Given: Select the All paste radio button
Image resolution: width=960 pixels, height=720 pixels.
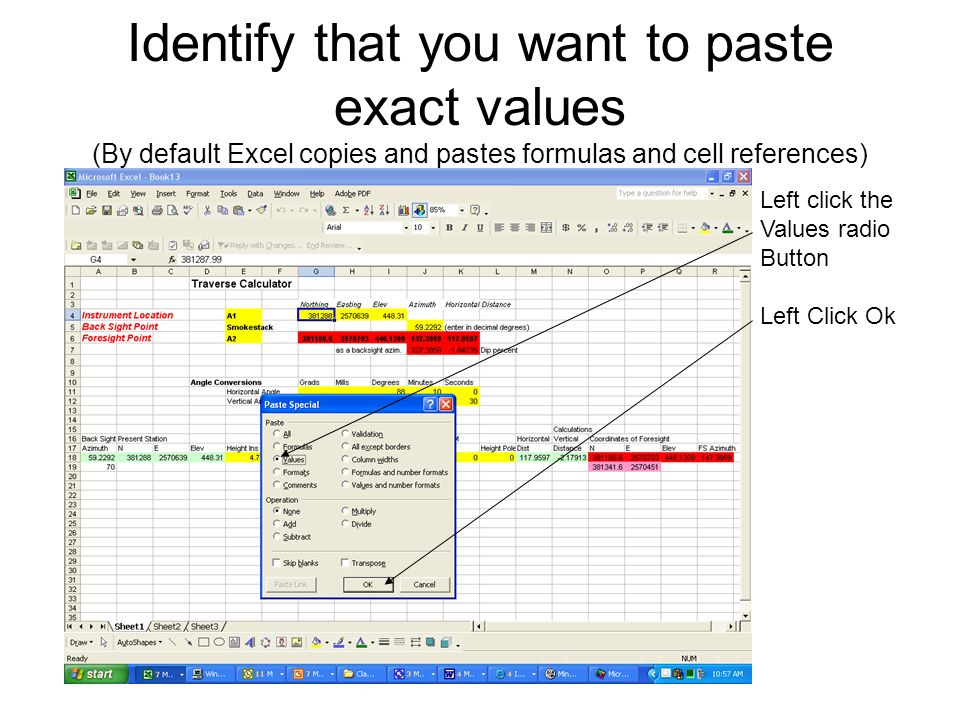Looking at the screenshot, I should 277,433.
